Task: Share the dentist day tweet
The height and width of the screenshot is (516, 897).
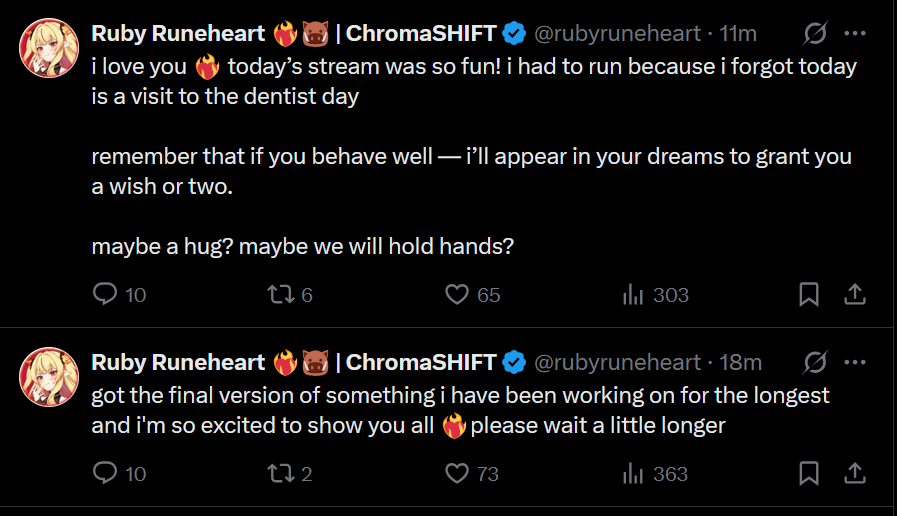Action: 855,295
